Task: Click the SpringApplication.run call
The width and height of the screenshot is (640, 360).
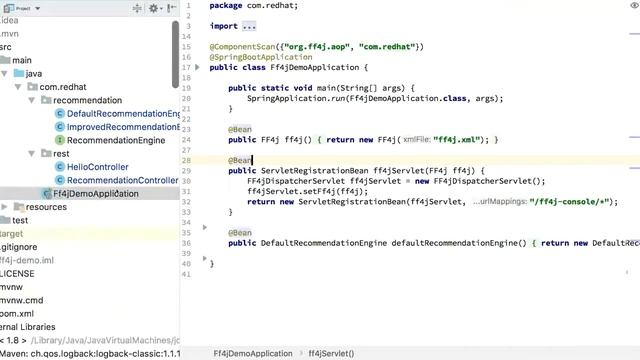Action: coord(375,98)
